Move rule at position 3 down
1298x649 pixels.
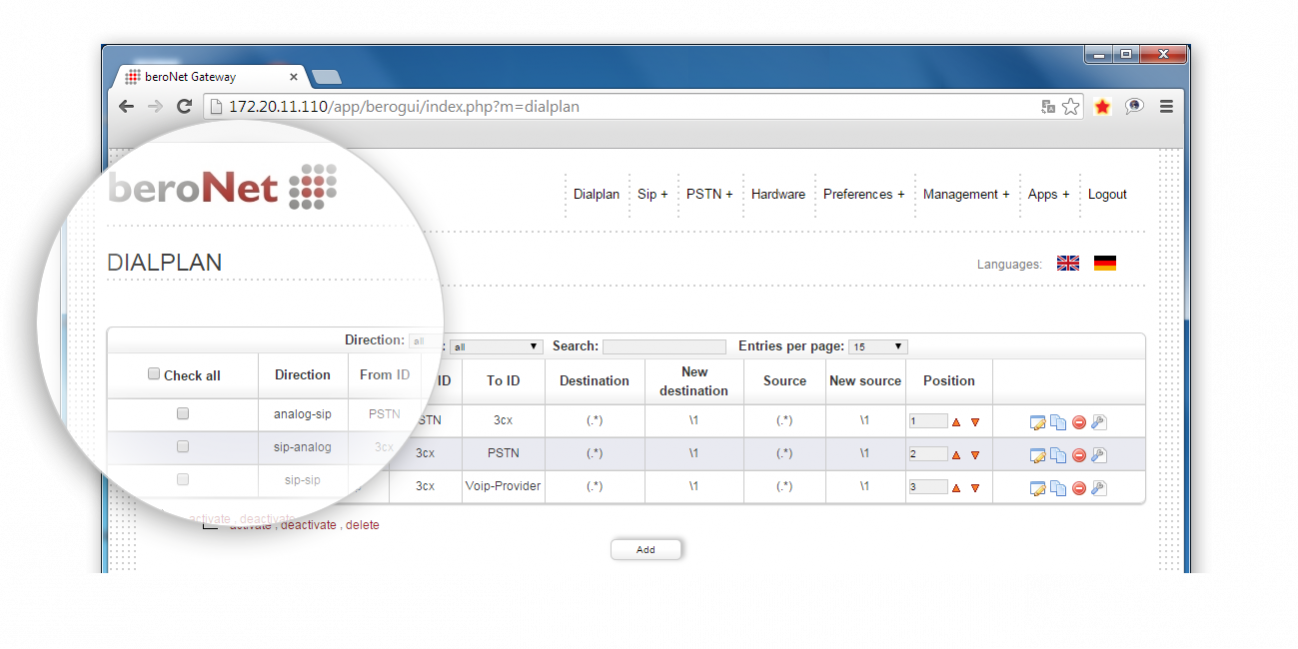tap(975, 488)
